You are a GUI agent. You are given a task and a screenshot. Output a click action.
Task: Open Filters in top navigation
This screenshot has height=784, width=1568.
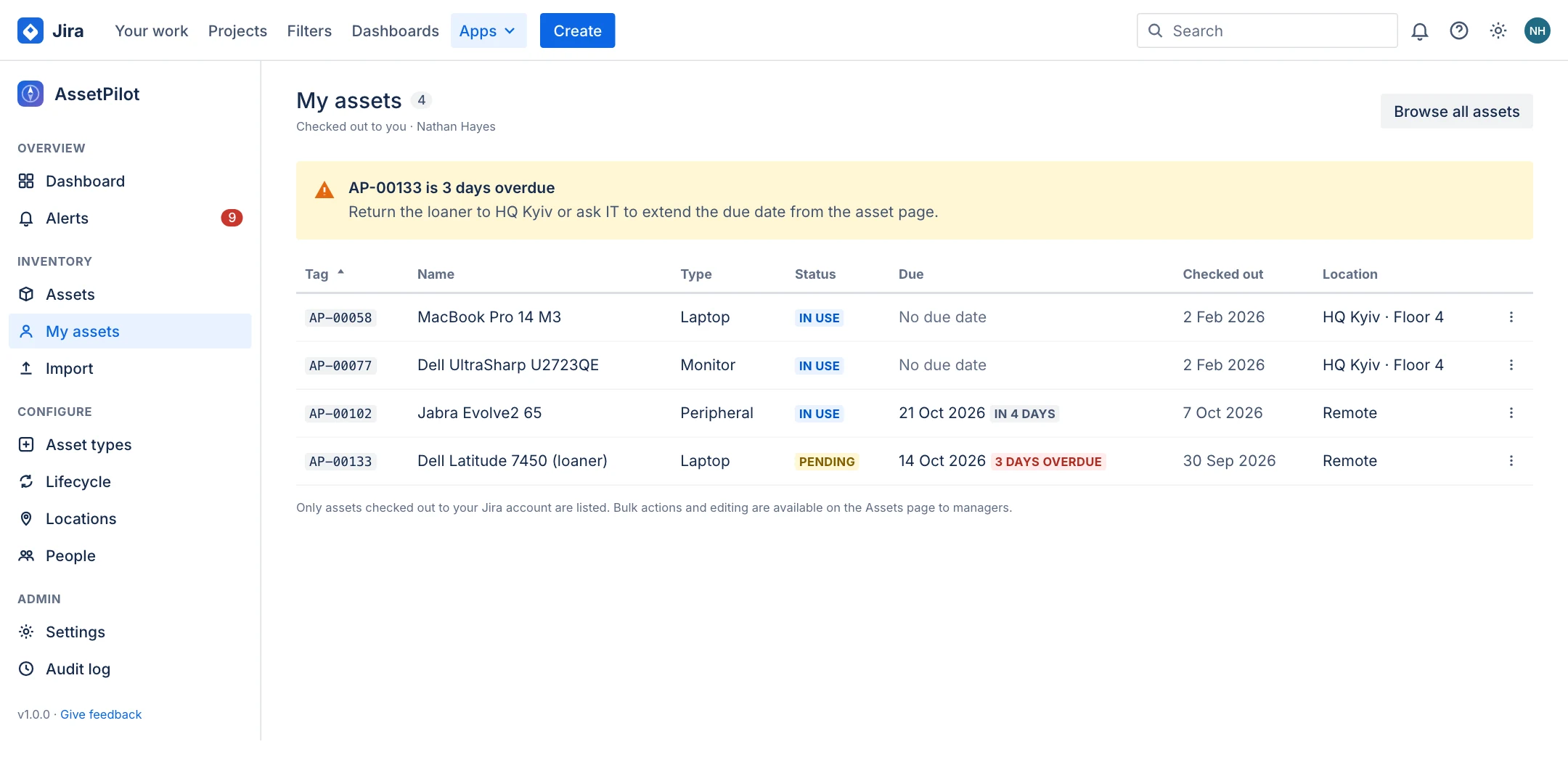click(x=309, y=30)
